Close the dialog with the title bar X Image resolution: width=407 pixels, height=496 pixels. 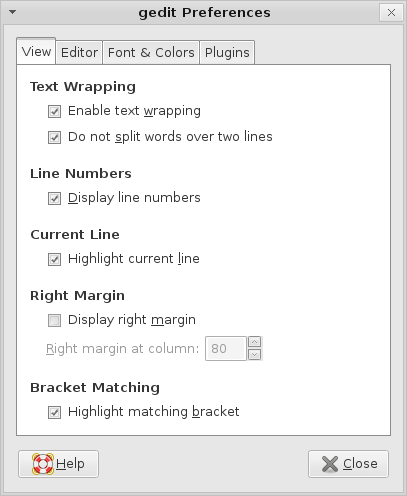point(391,13)
